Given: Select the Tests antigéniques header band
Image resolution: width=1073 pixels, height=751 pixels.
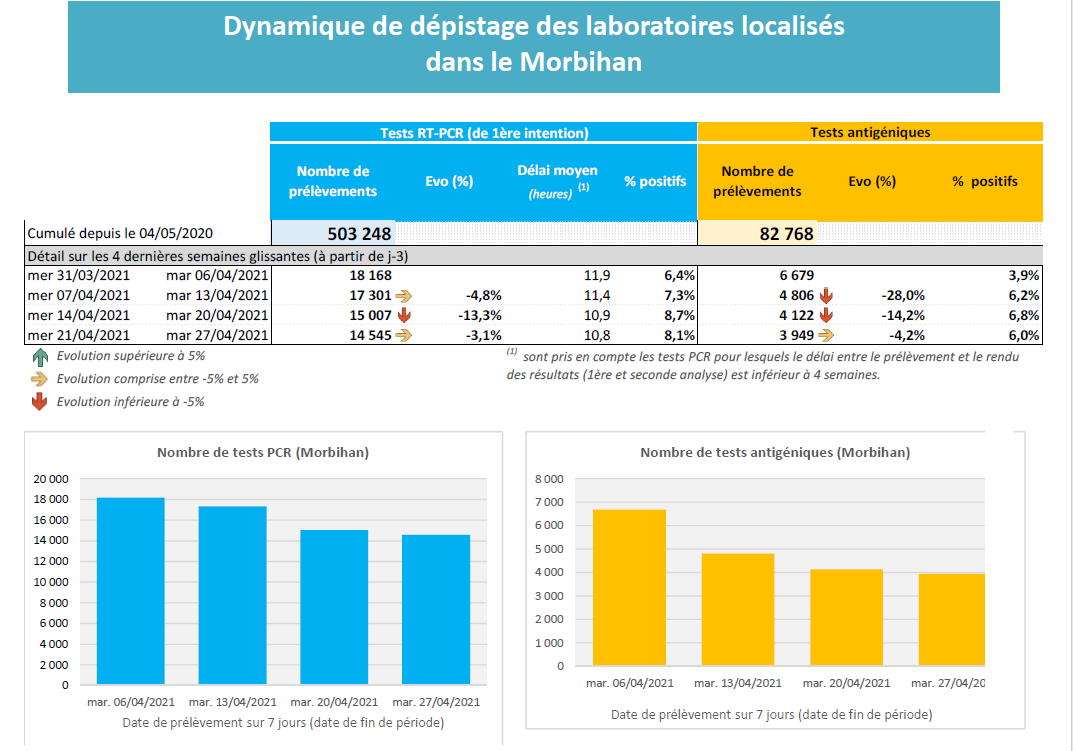Looking at the screenshot, I should 869,132.
